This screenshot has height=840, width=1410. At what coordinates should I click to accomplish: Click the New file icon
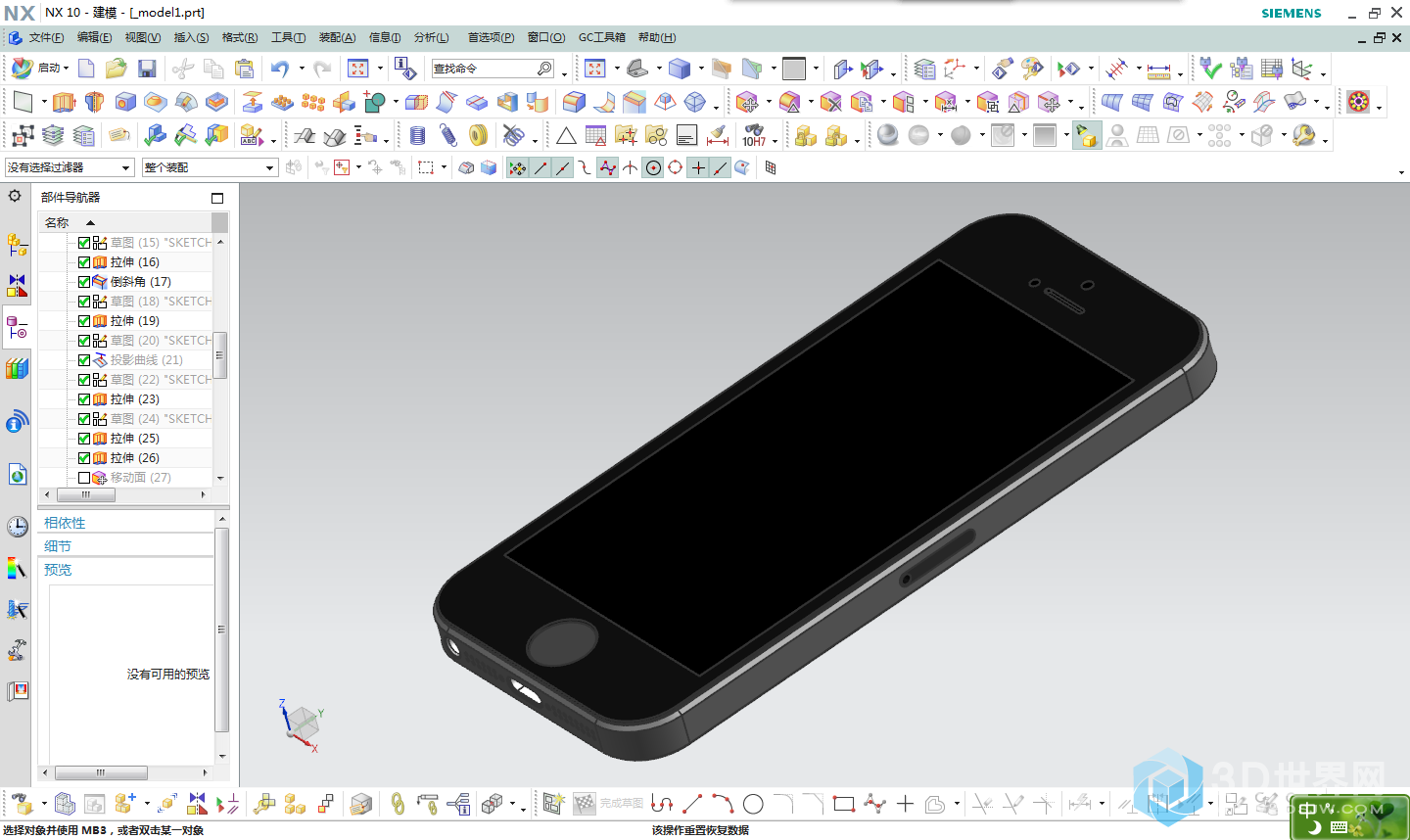(x=86, y=69)
